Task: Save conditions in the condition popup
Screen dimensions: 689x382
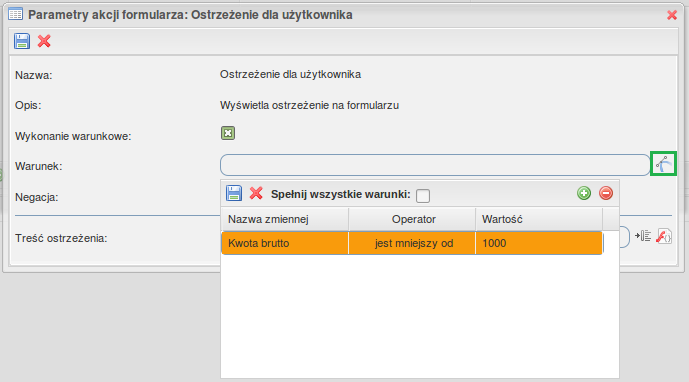Action: [234, 193]
